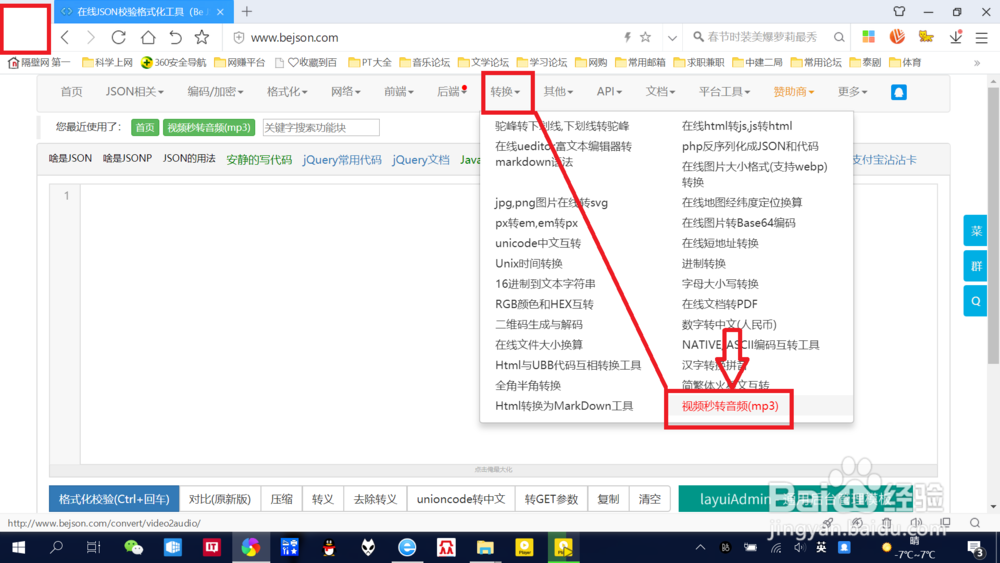
Task: Select Unix时间转换 menu entry
Action: [x=529, y=263]
